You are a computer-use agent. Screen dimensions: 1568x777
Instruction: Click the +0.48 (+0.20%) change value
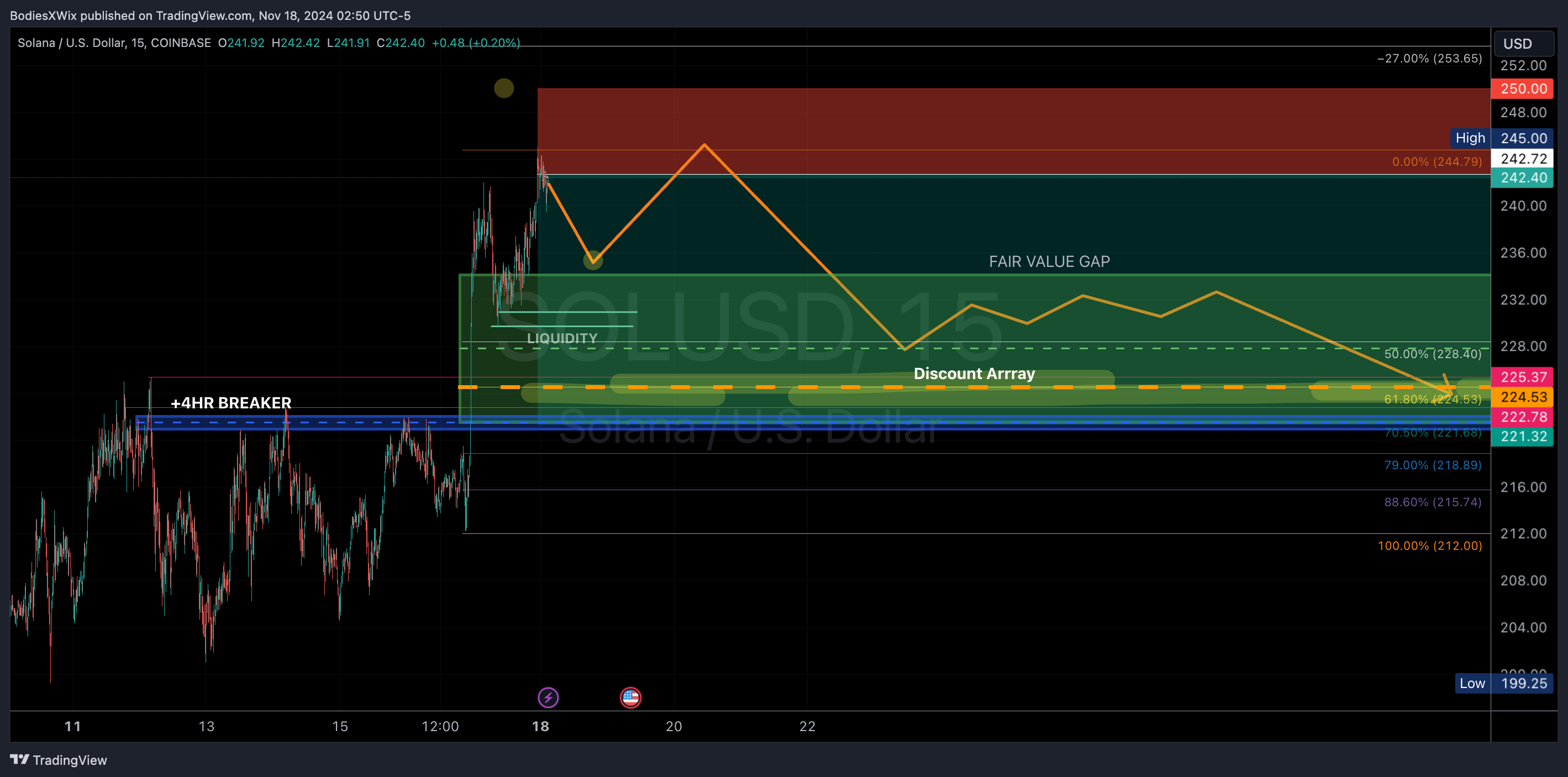point(476,43)
